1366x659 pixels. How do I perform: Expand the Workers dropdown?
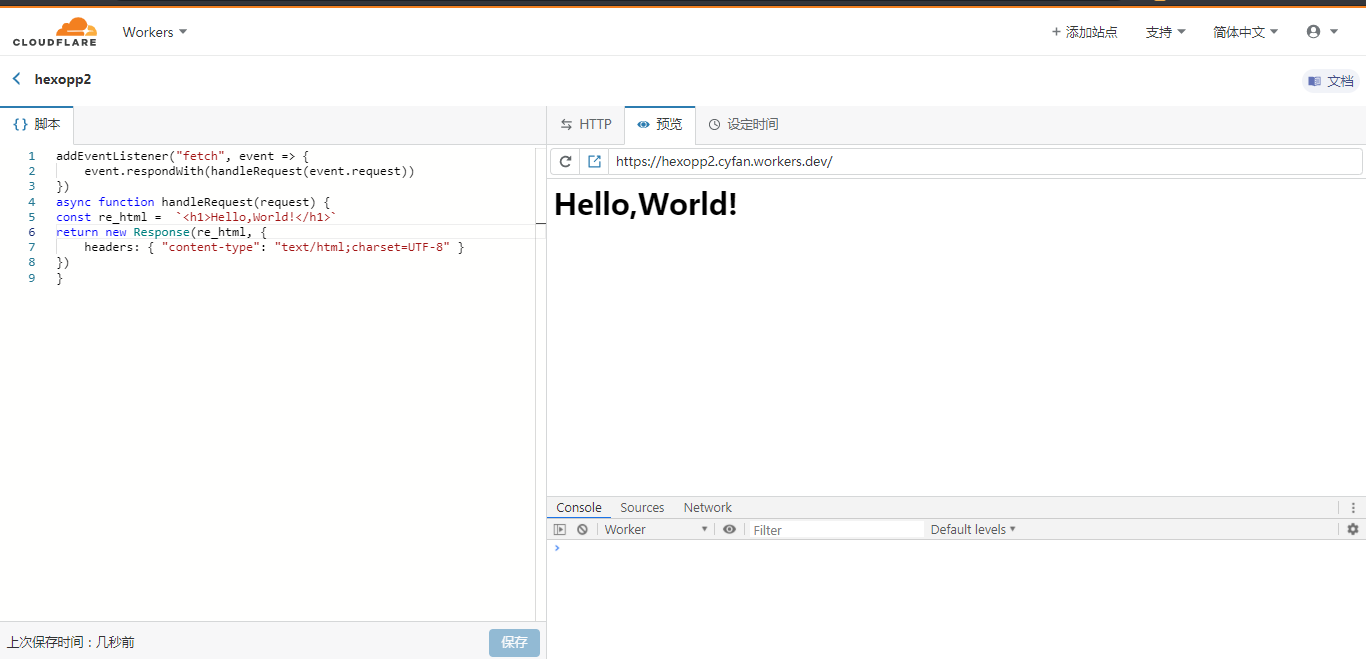pyautogui.click(x=155, y=32)
